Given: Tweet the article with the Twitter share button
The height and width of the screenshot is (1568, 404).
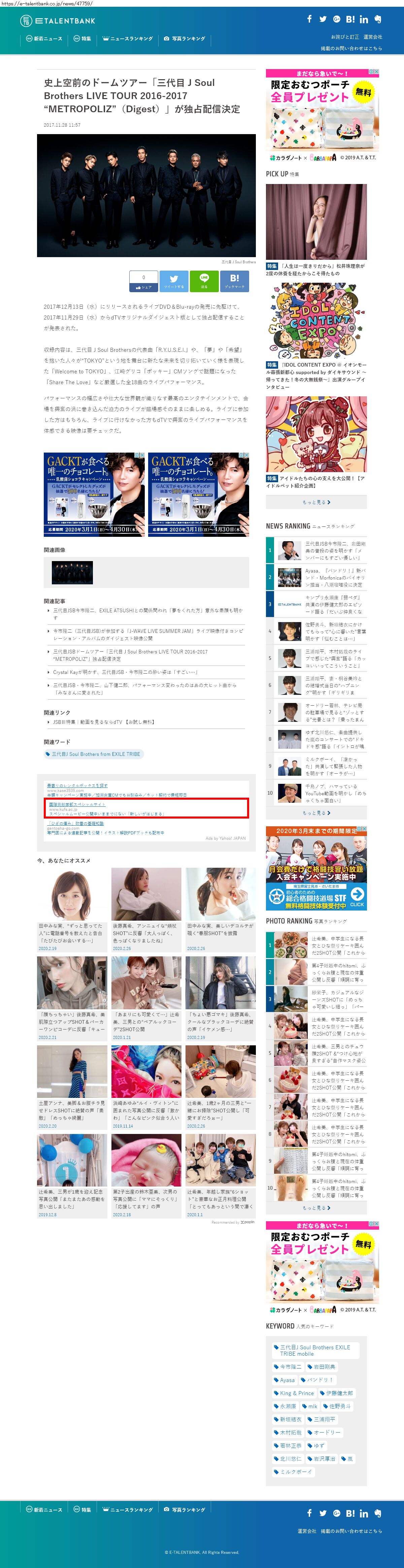Looking at the screenshot, I should [x=174, y=281].
